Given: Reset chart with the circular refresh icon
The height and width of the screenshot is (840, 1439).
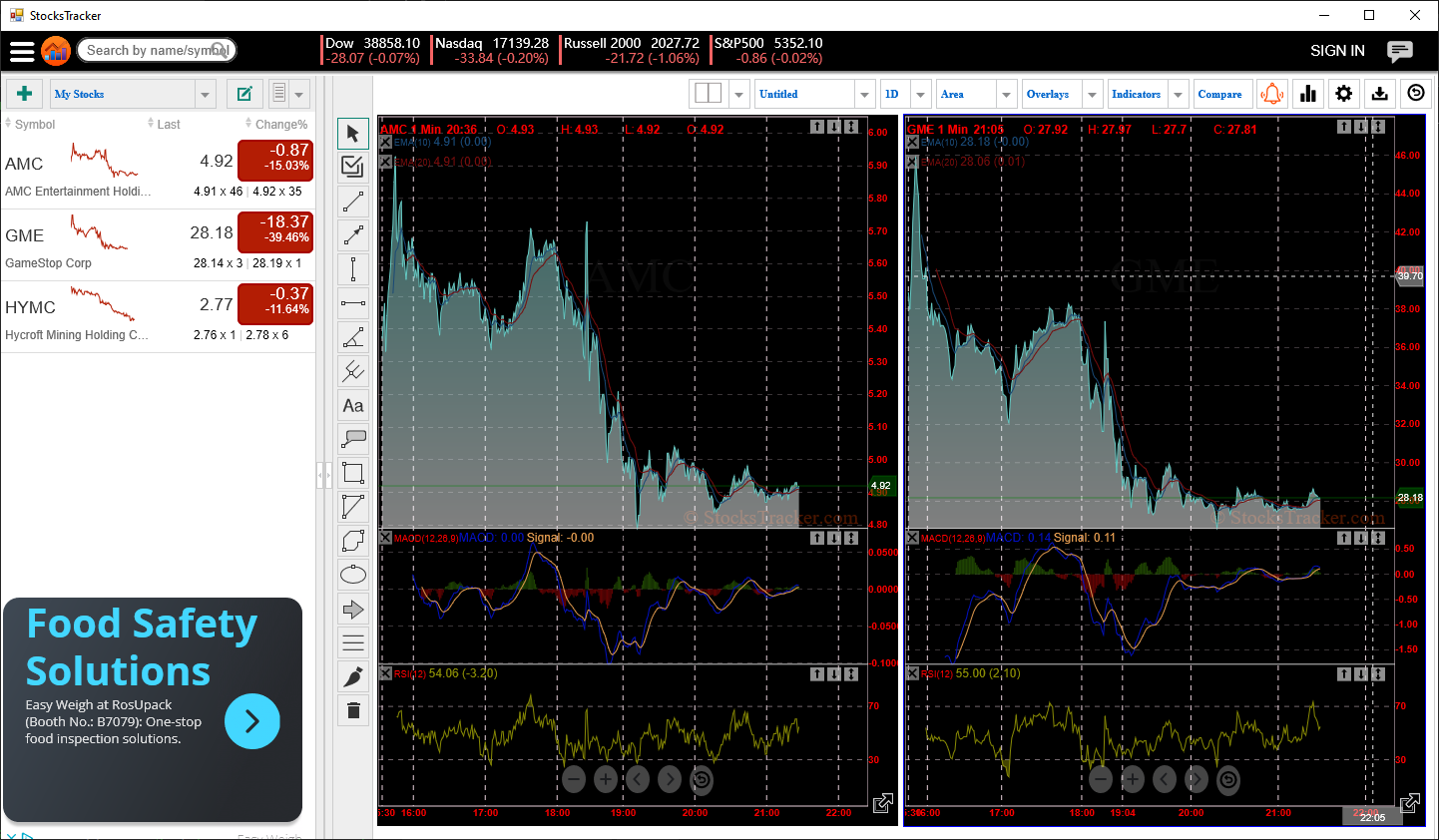Looking at the screenshot, I should pos(1416,94).
